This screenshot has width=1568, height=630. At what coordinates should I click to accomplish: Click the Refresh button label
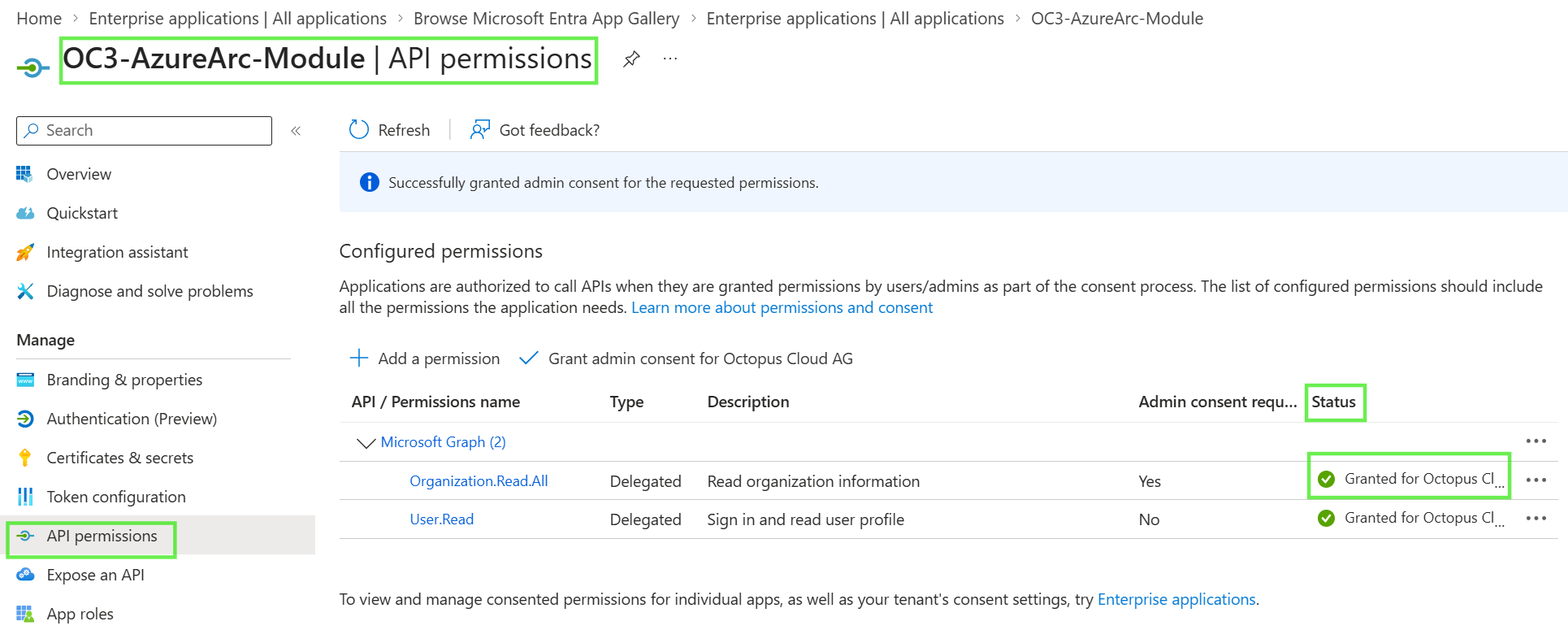(x=404, y=130)
